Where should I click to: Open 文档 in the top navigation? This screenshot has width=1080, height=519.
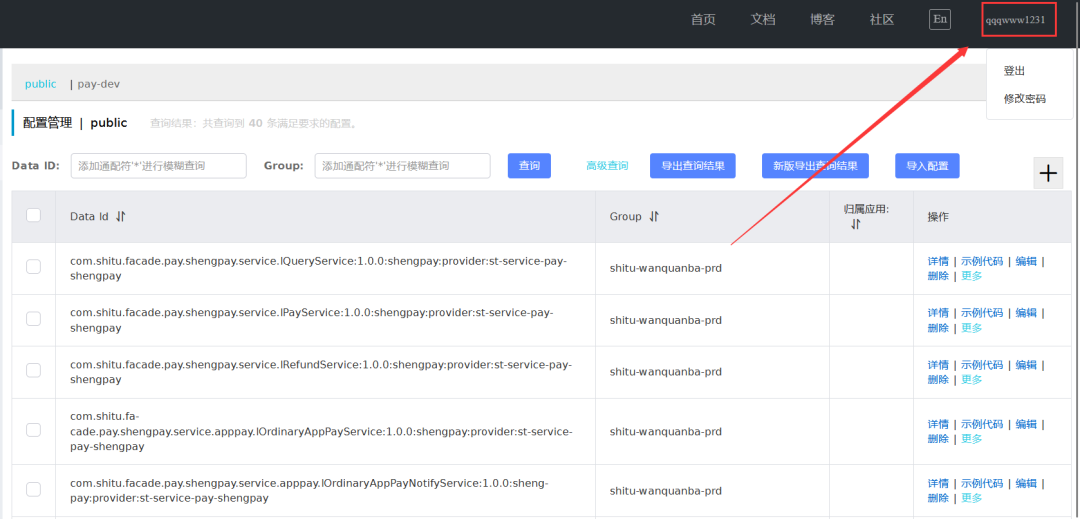(x=762, y=19)
